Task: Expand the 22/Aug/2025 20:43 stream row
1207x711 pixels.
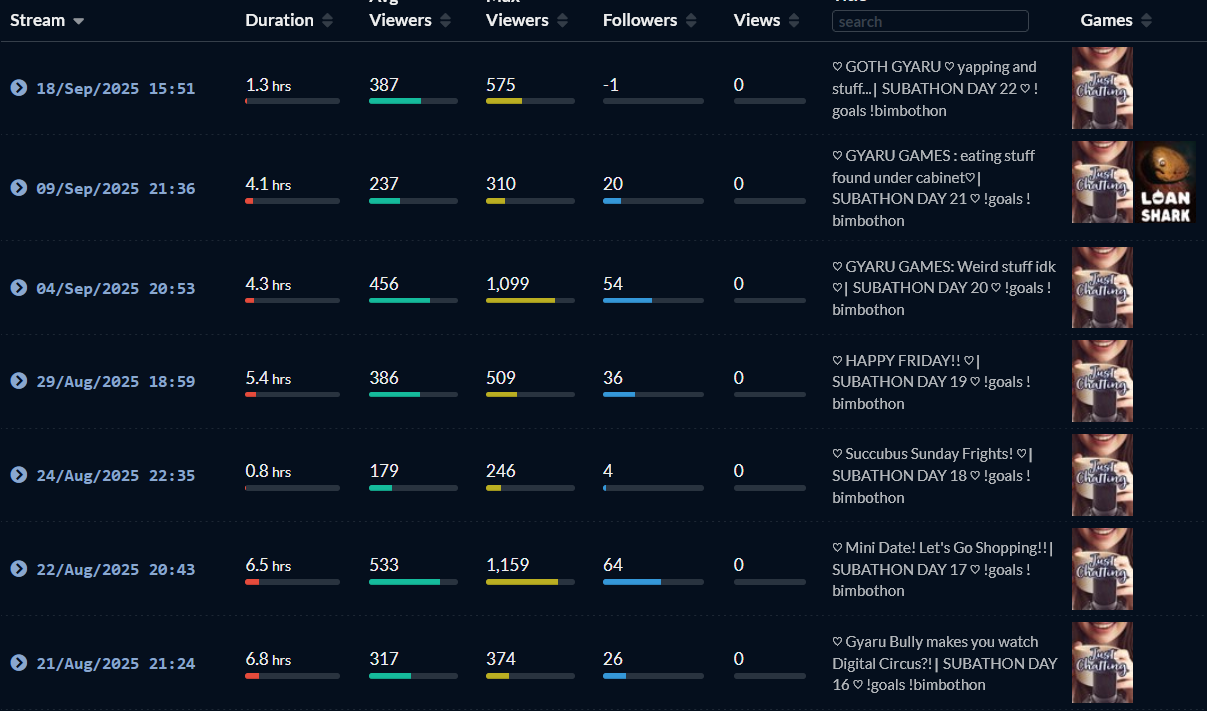Action: (x=18, y=569)
